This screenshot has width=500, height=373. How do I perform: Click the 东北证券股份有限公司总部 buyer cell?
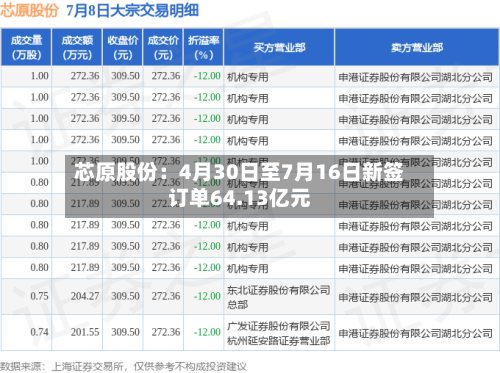click(279, 297)
